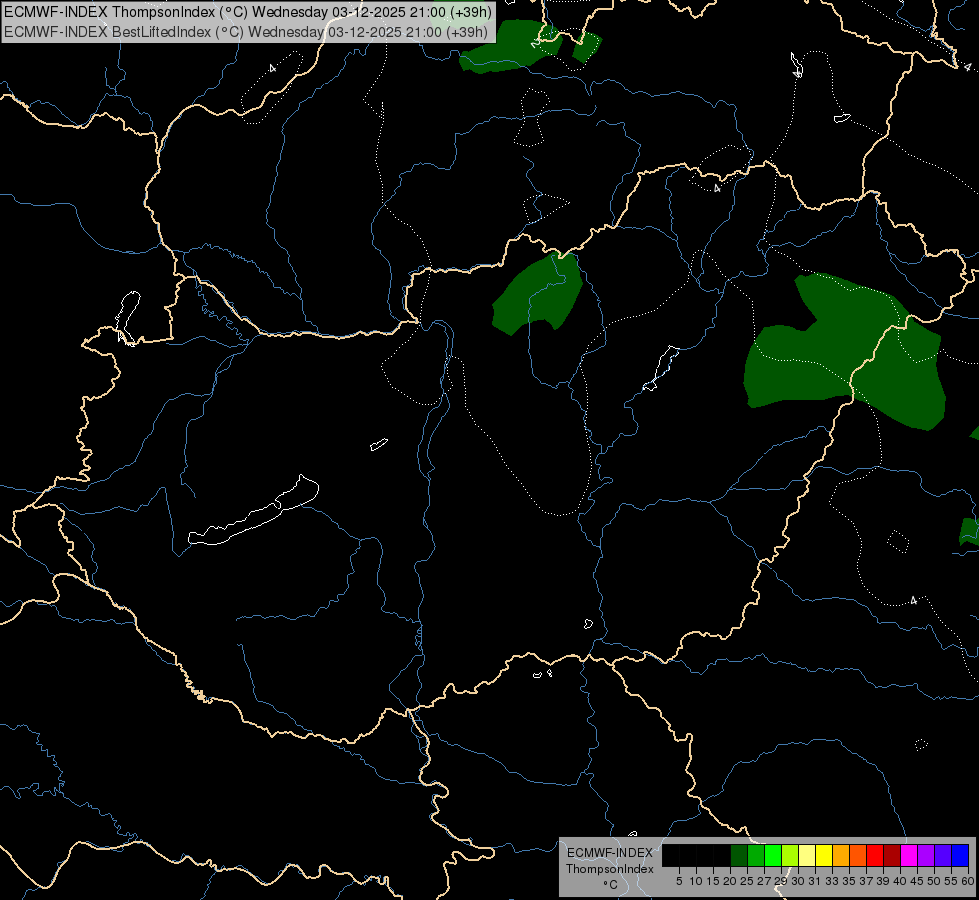
Task: Click the bright red 37-39 legend swatch
Action: point(875,855)
